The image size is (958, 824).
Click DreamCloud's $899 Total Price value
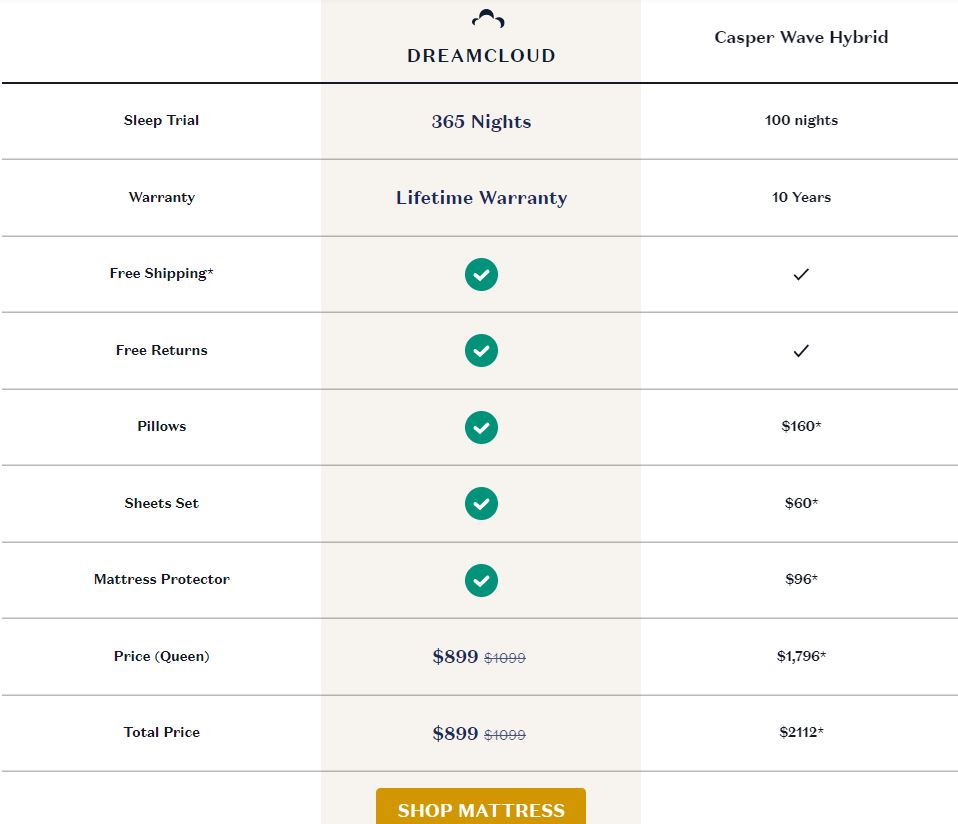tap(455, 732)
